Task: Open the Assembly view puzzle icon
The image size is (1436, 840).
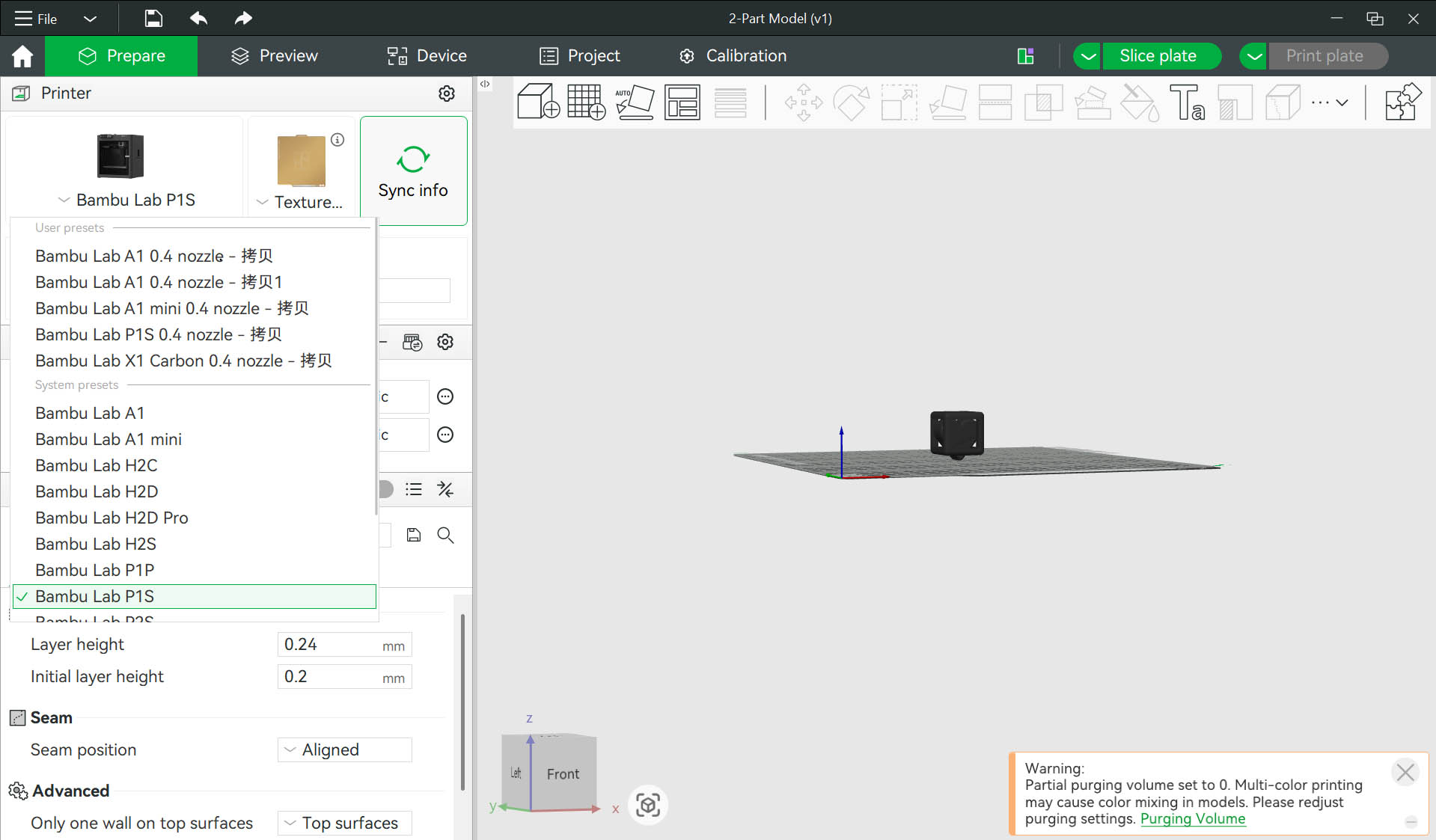Action: pos(1403,102)
